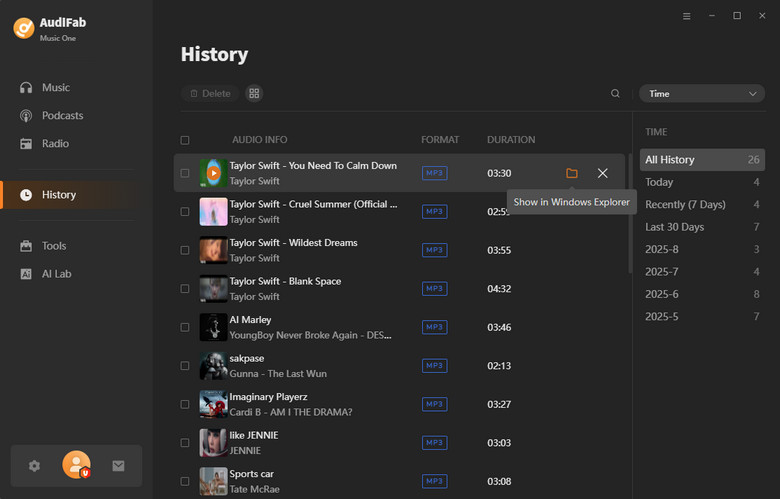780x499 pixels.
Task: Open the Radio section
Action: pyautogui.click(x=44, y=143)
